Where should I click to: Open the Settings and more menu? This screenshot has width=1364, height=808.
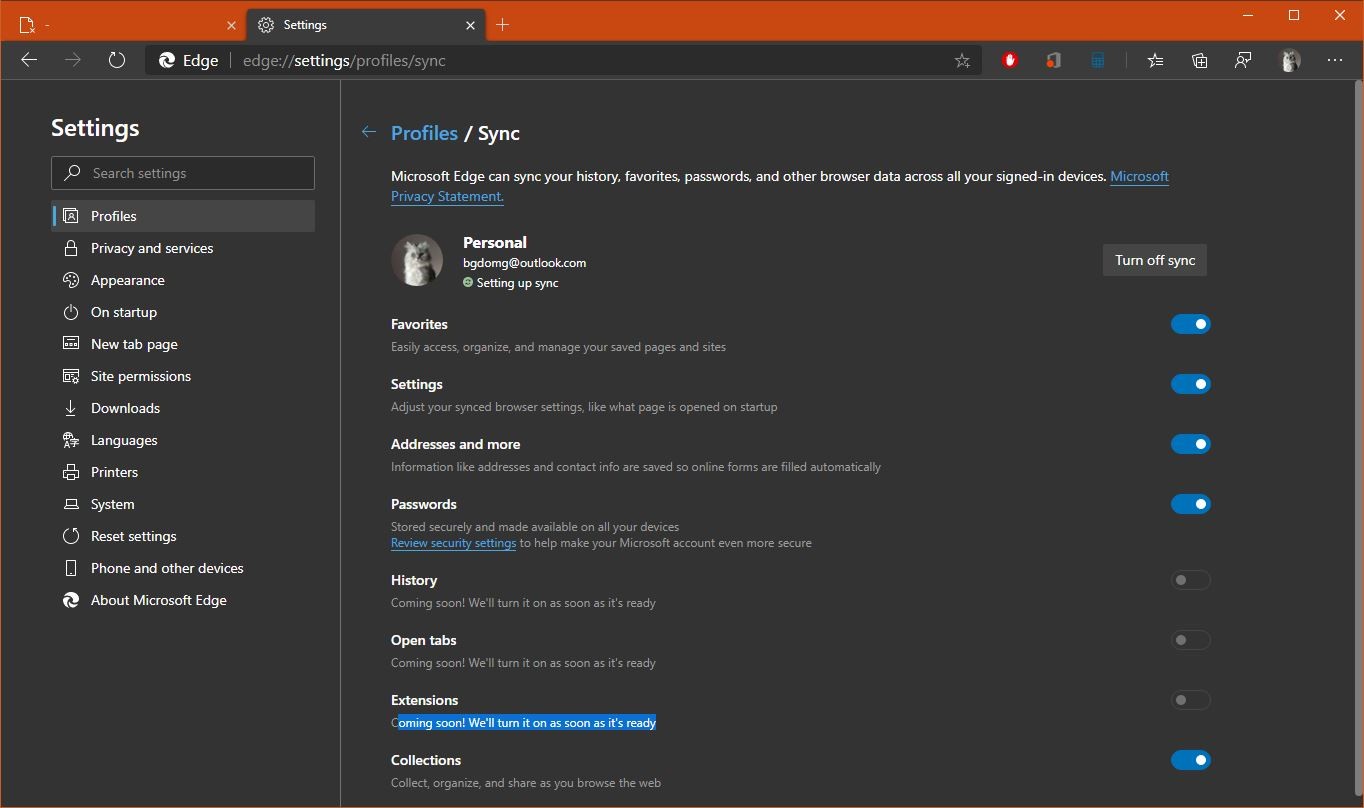point(1335,60)
